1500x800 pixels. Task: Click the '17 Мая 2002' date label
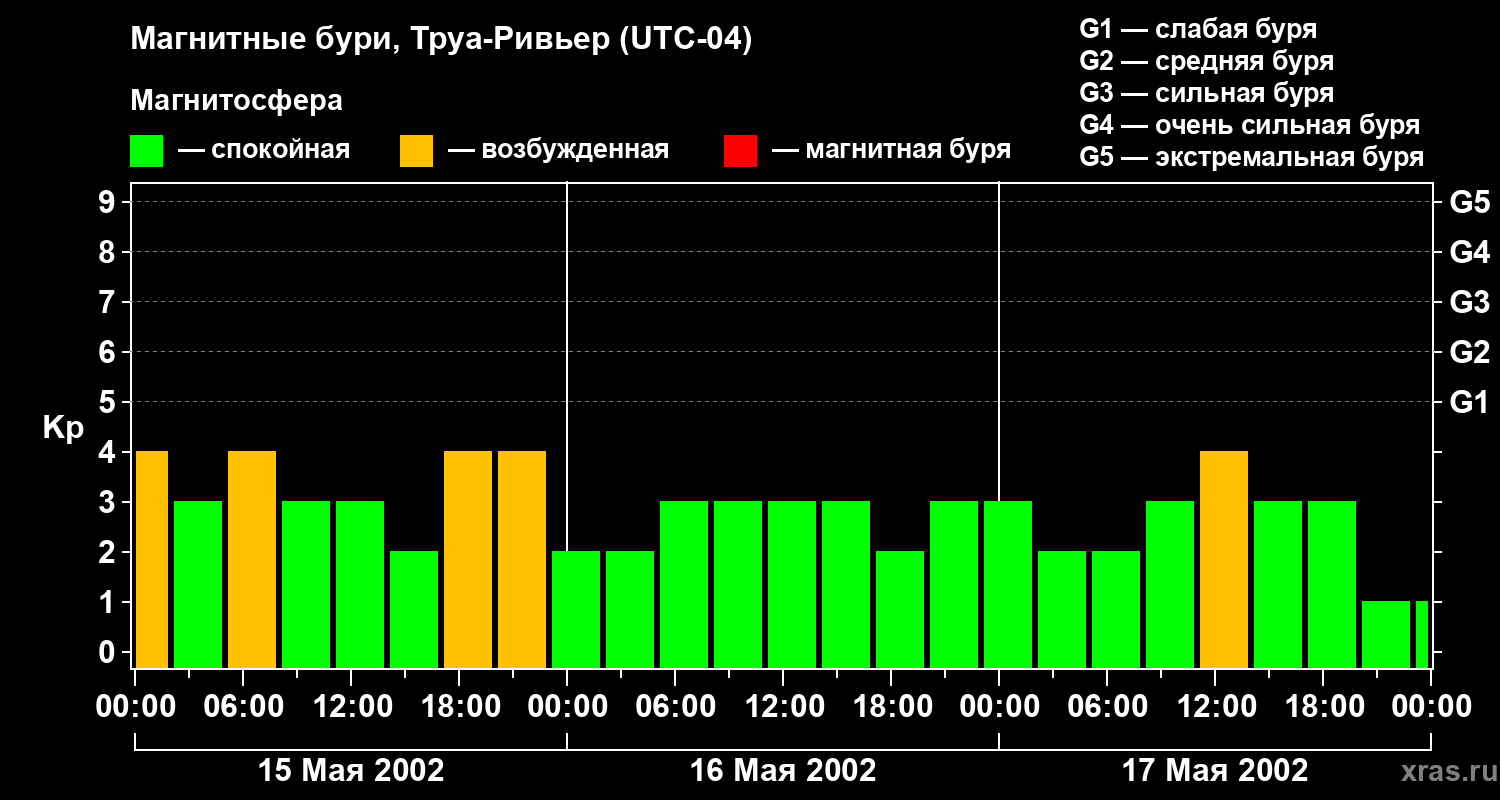pos(1215,770)
